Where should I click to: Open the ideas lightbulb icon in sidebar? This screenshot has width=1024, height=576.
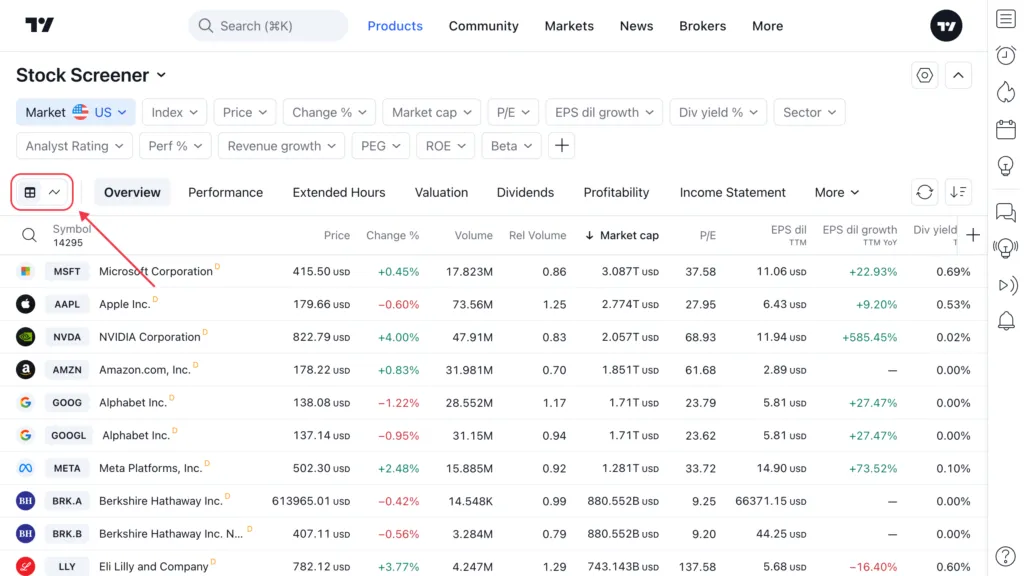point(1006,166)
